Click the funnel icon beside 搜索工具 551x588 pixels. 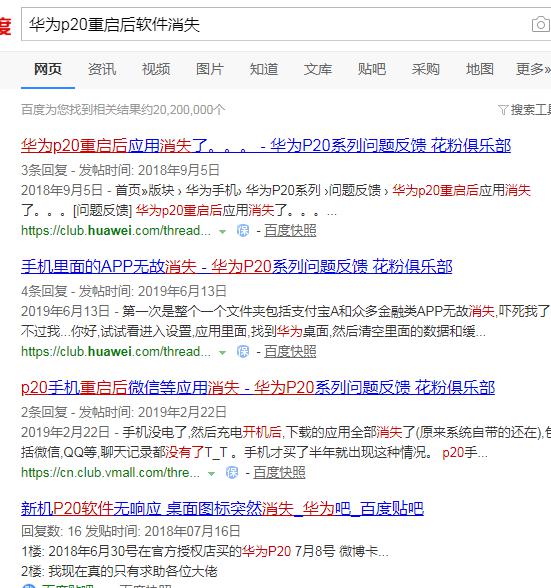click(x=503, y=110)
